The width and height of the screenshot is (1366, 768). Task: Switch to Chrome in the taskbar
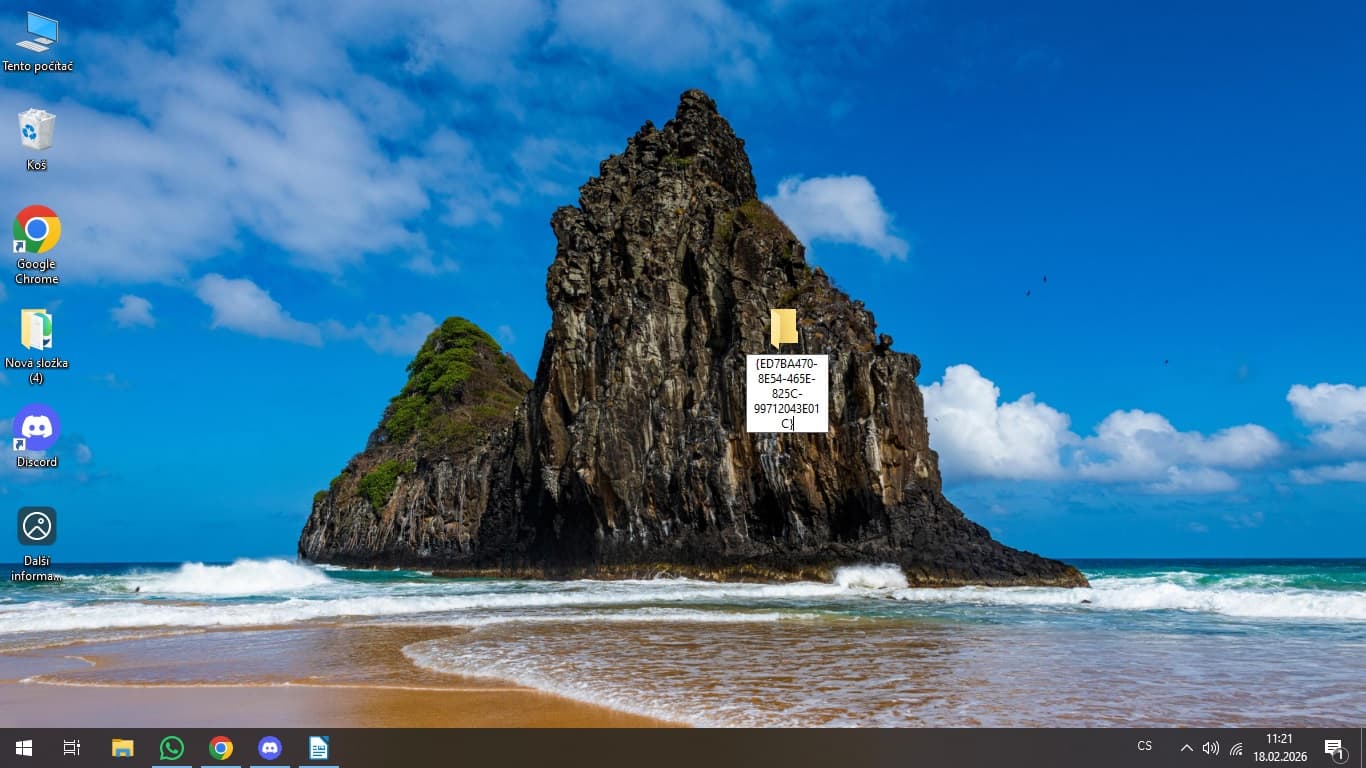click(221, 748)
